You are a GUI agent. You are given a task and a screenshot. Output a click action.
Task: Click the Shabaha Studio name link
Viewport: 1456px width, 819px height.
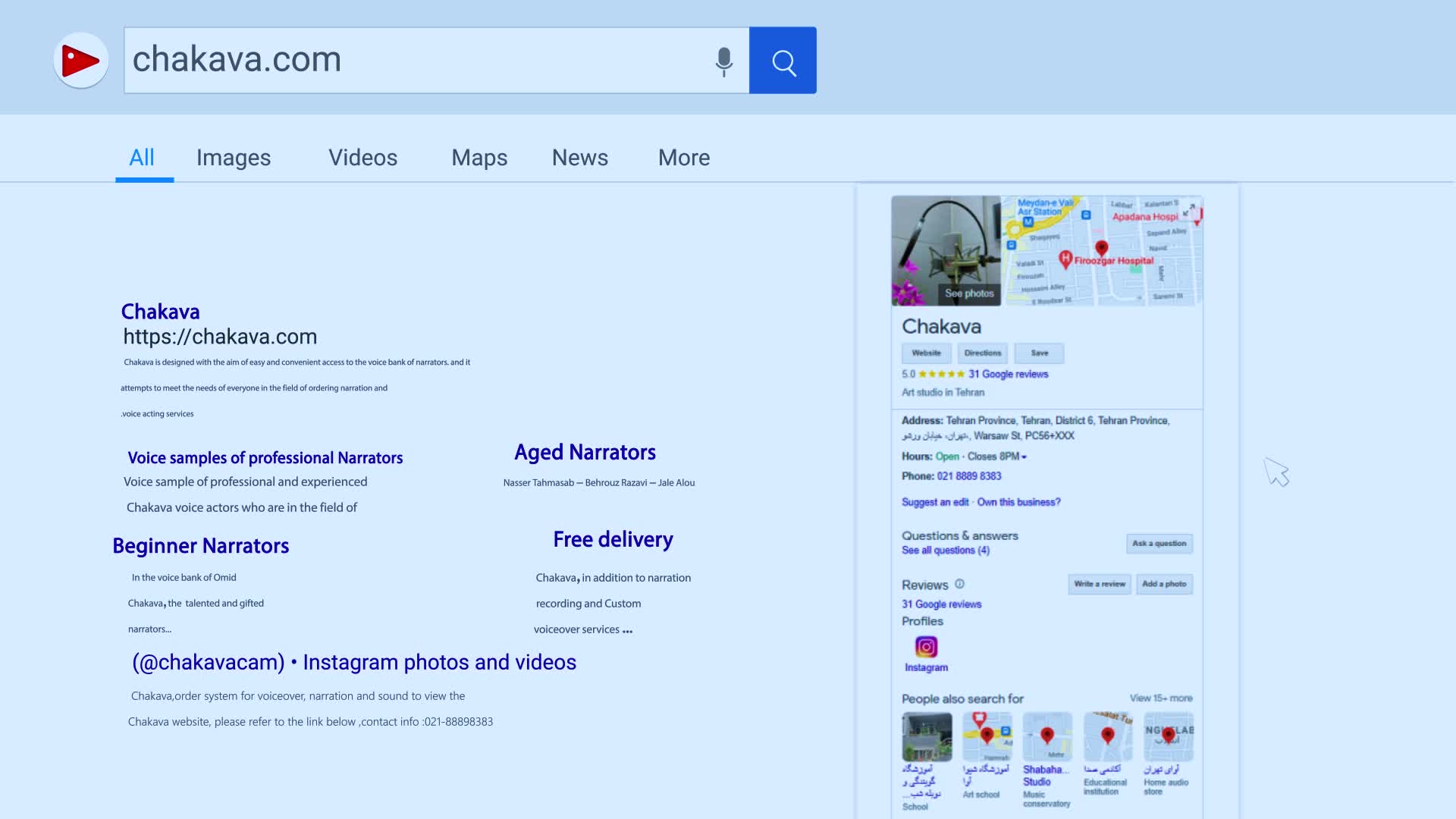point(1046,776)
